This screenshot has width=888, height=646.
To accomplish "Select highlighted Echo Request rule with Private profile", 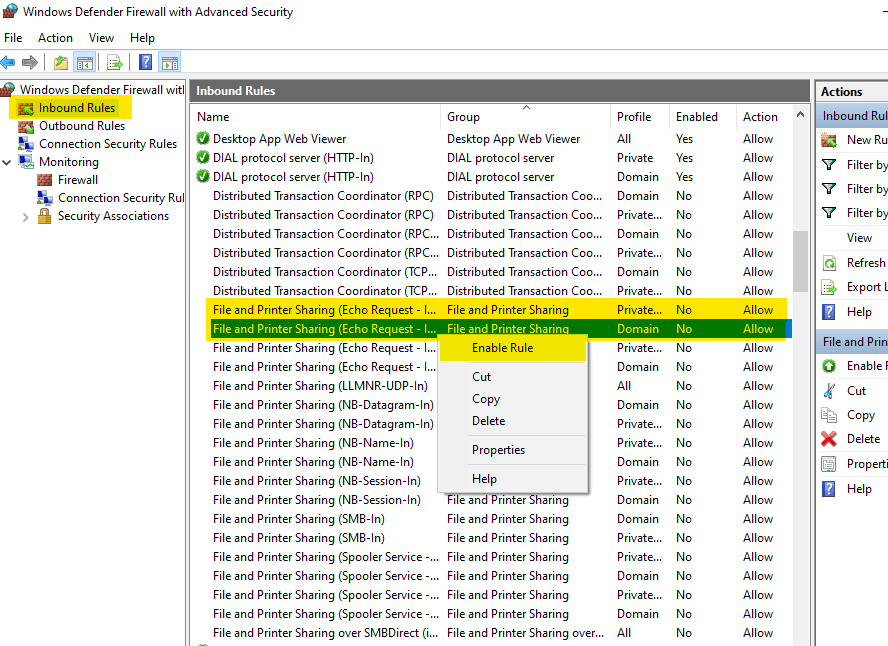I will pos(490,310).
